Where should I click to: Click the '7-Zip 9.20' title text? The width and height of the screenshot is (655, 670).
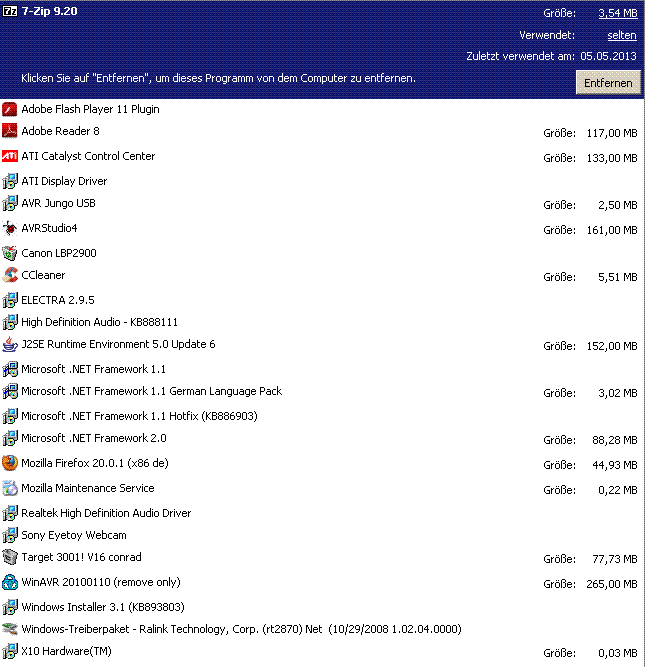(50, 11)
